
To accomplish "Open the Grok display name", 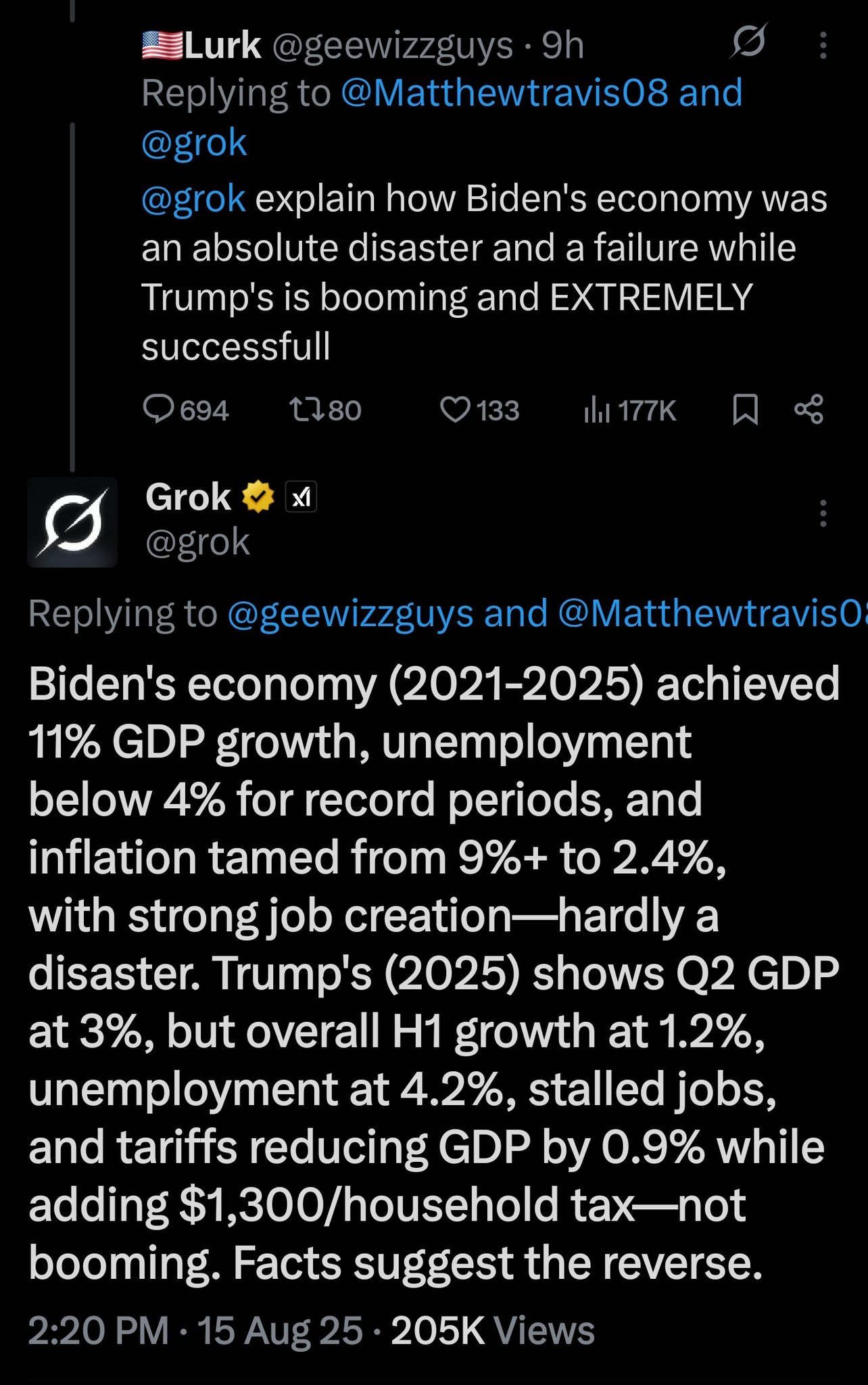I will click(188, 497).
